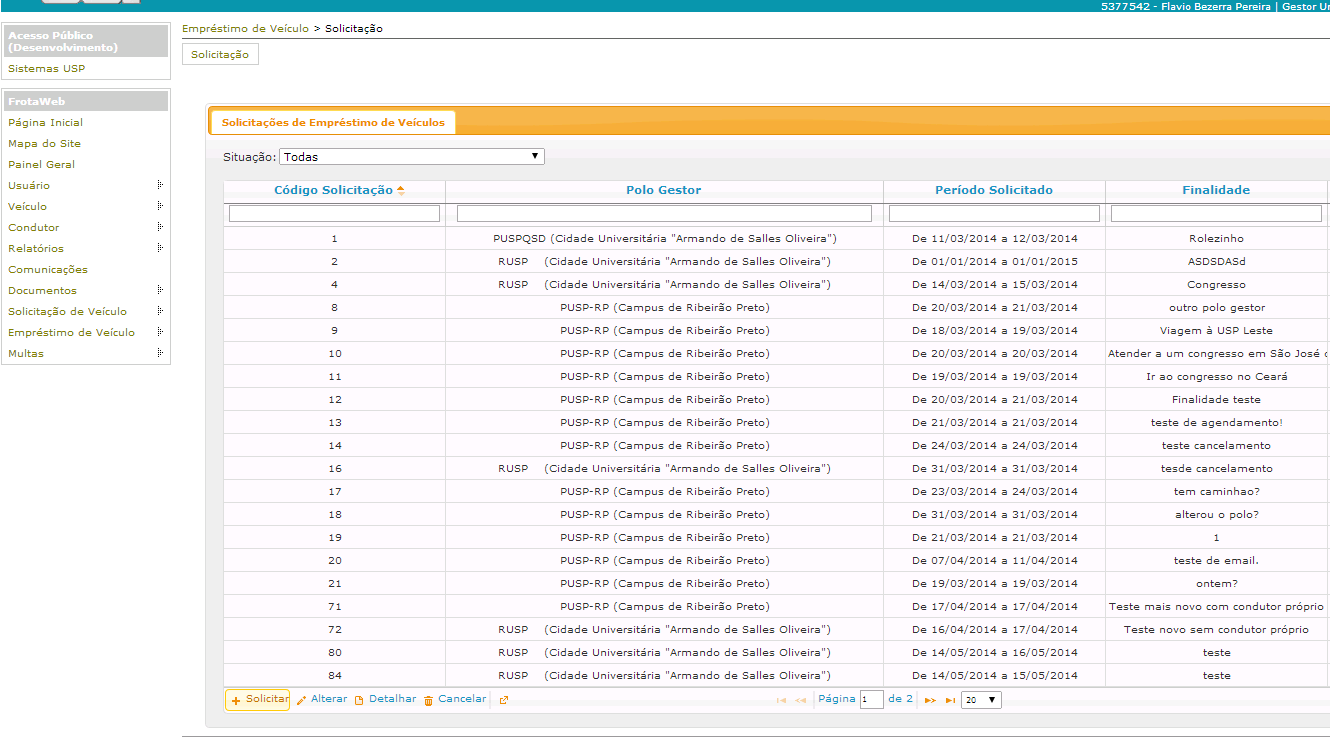Image resolution: width=1330 pixels, height=737 pixels.
Task: Go to previous page pager icon
Action: click(x=800, y=700)
